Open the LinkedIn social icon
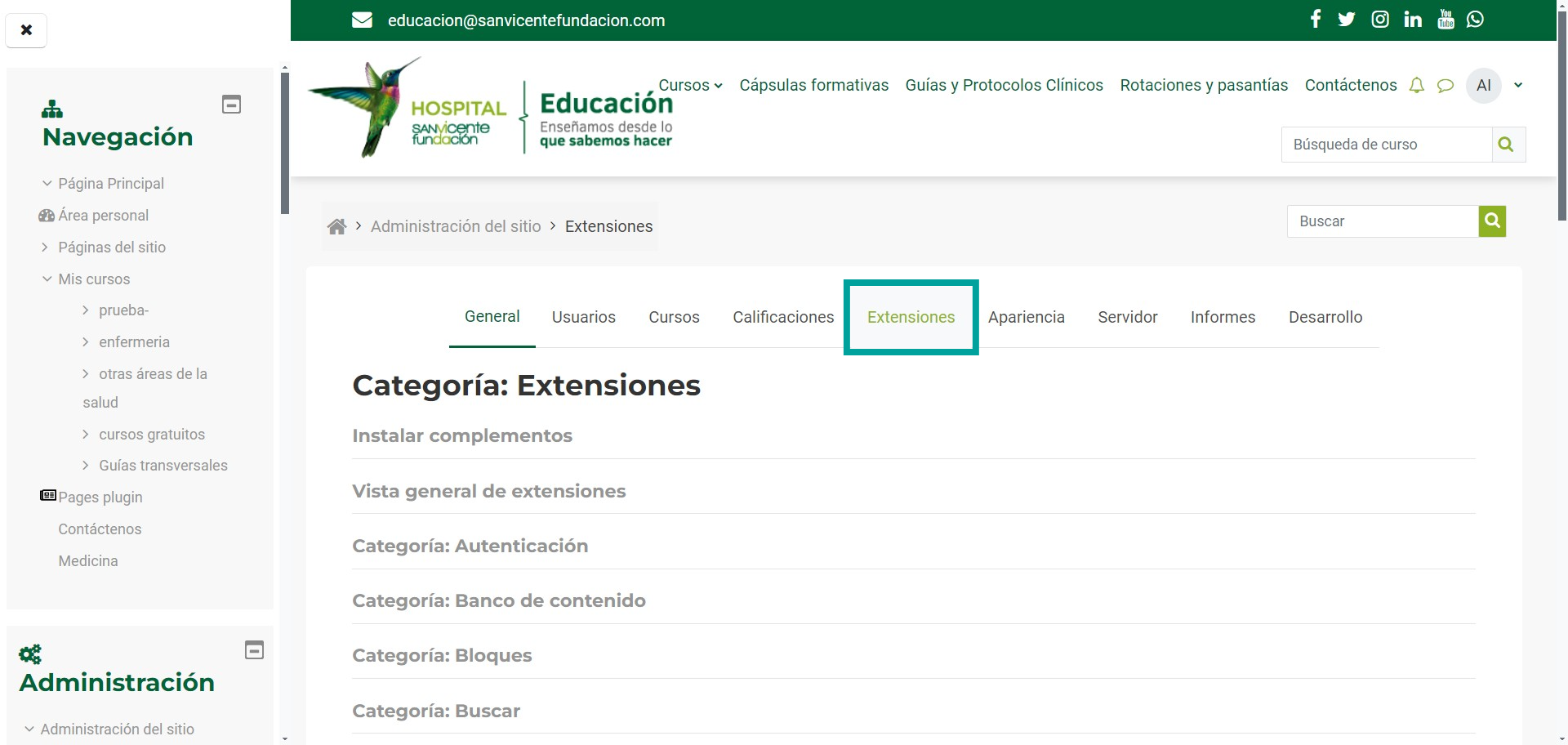The image size is (1568, 745). 1413,20
